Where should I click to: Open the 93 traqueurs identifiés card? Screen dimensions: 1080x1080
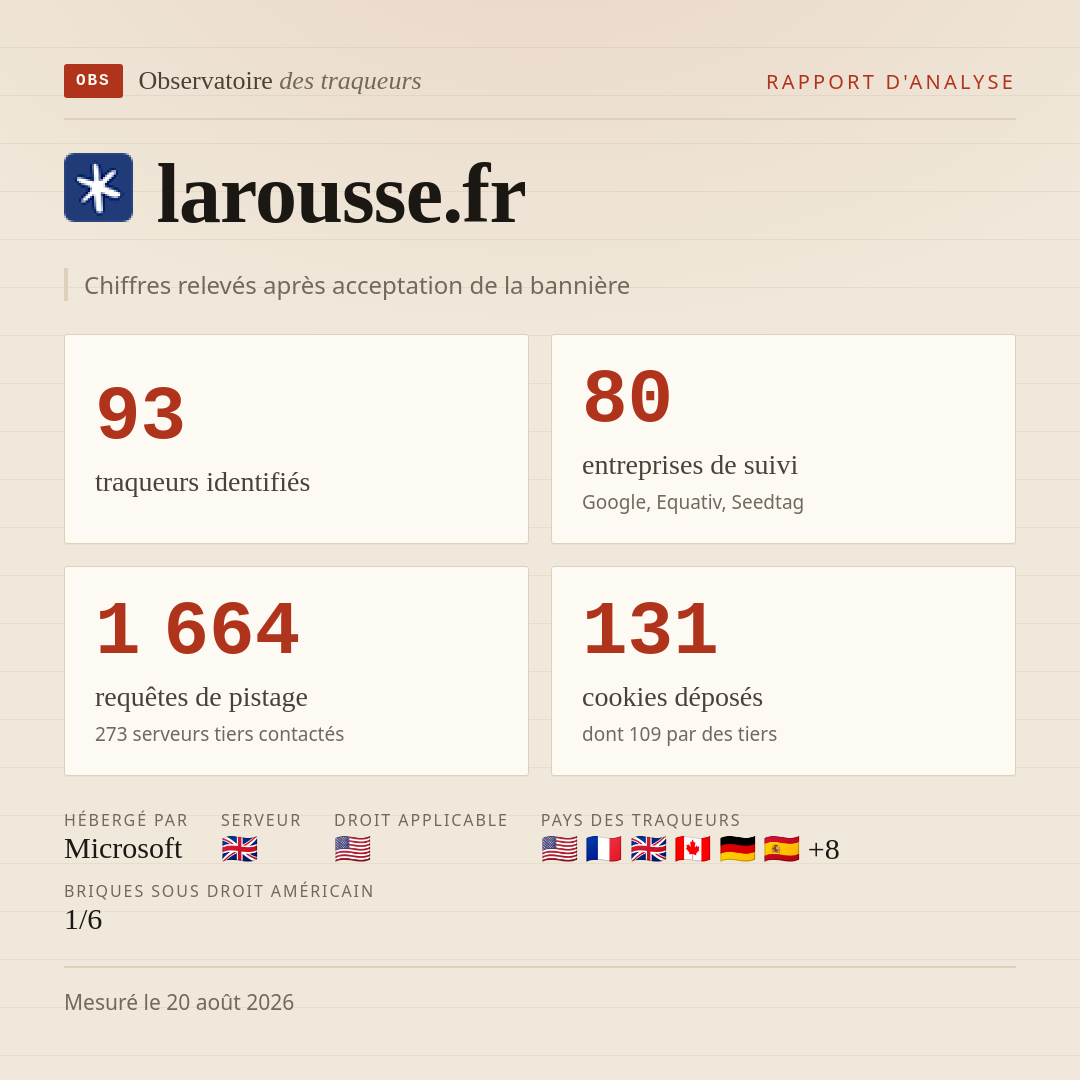(x=296, y=439)
